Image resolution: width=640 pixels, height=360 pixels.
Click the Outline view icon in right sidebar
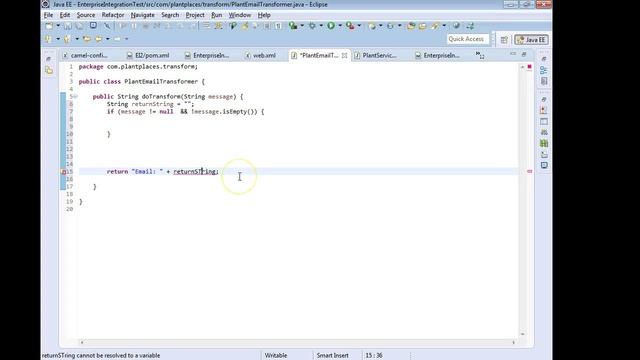click(544, 70)
